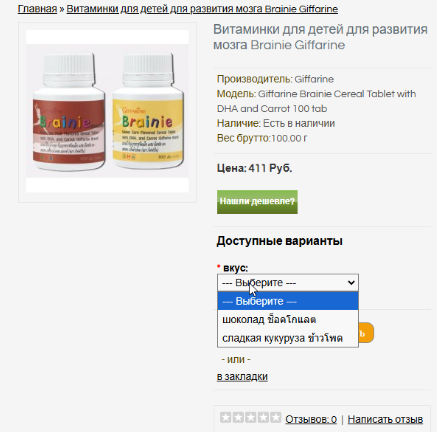Click the third rating star
Viewport: 437px width, 432px height.
(251, 417)
